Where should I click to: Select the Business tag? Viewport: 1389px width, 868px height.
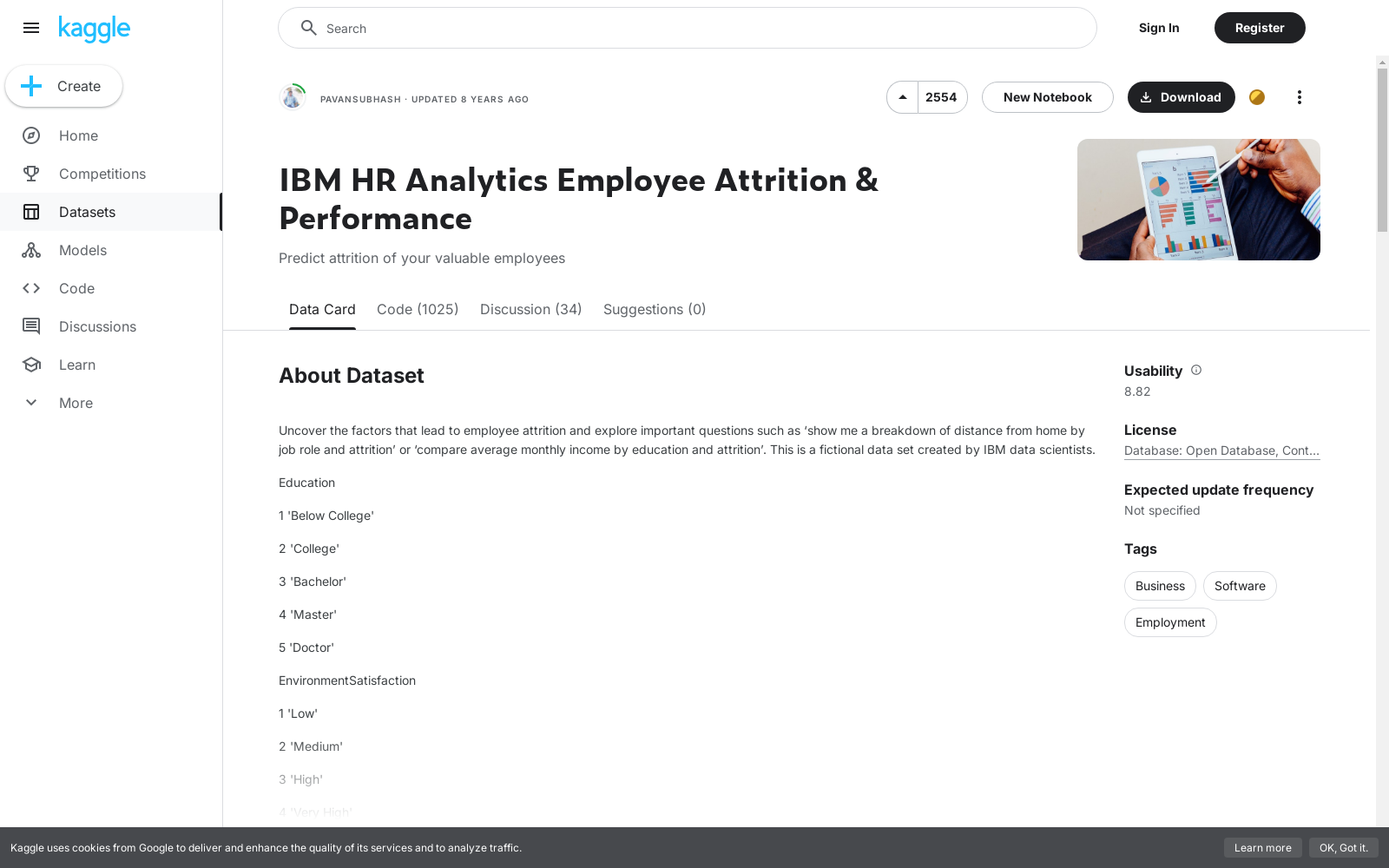[x=1160, y=586]
